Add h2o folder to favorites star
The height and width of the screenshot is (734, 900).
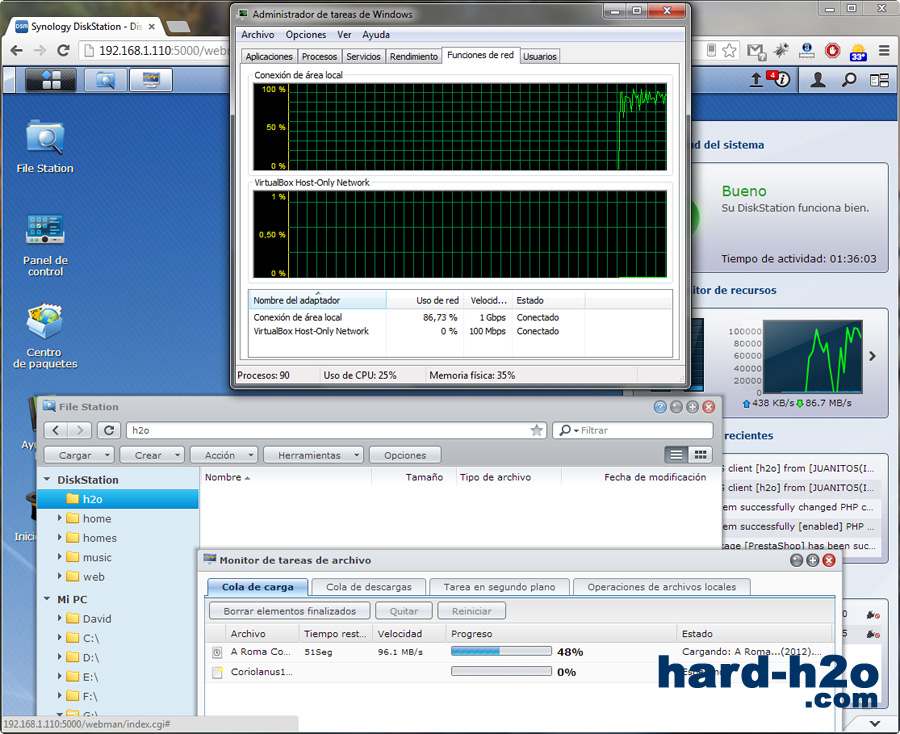click(x=537, y=430)
